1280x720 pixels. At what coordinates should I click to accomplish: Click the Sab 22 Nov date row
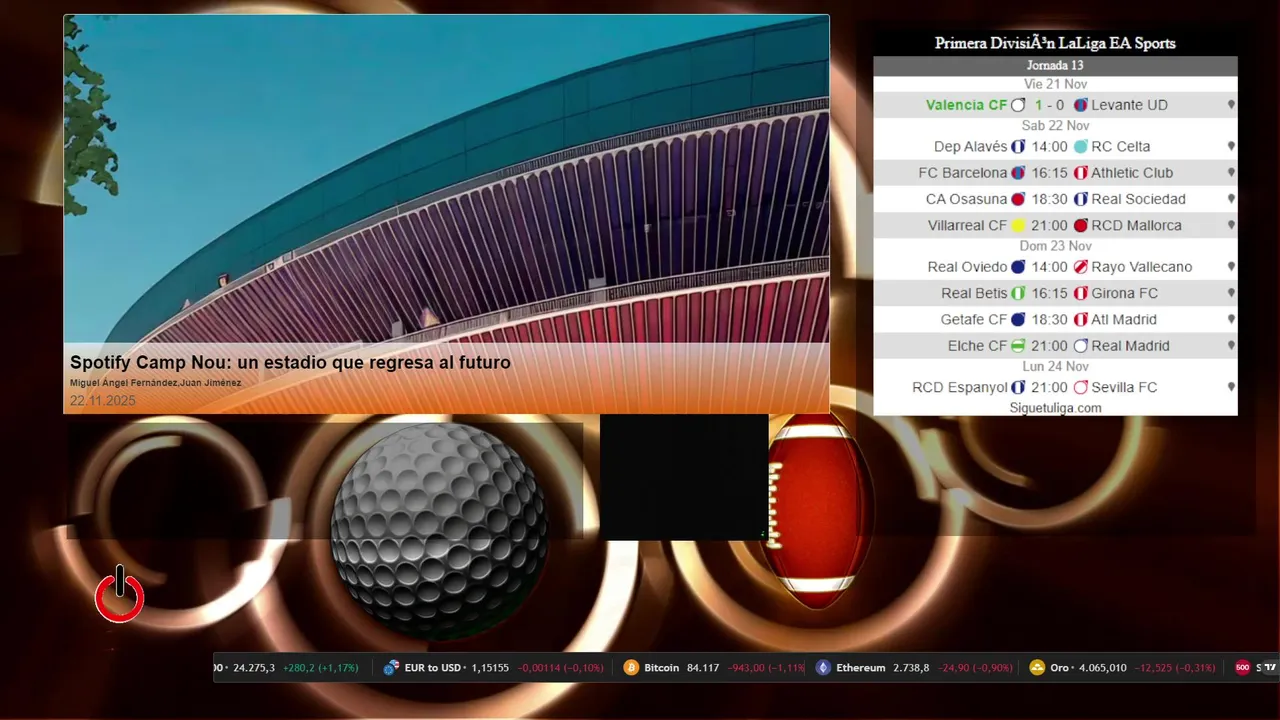click(x=1055, y=126)
